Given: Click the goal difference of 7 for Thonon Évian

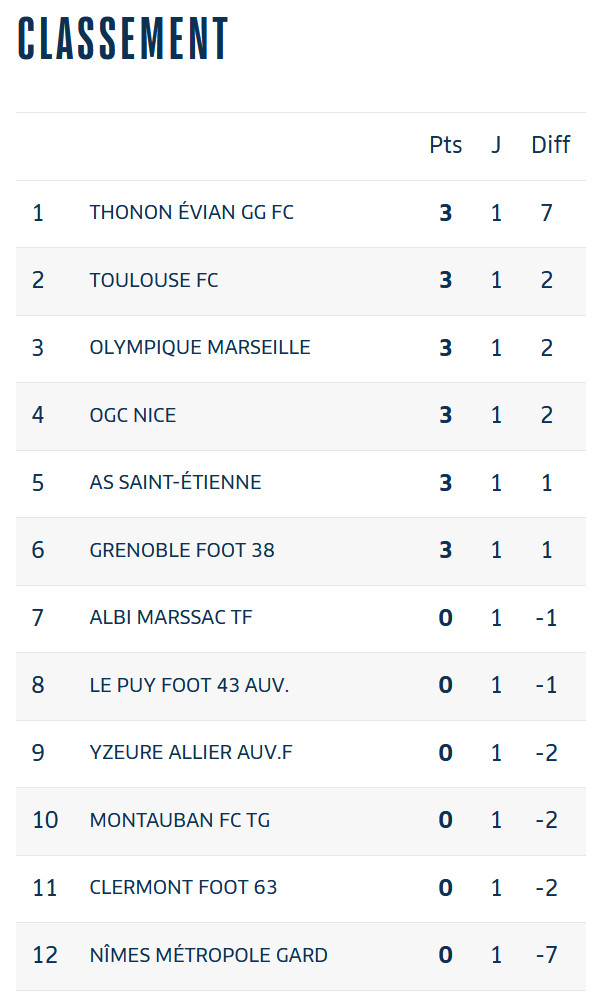Looking at the screenshot, I should click(x=547, y=213).
